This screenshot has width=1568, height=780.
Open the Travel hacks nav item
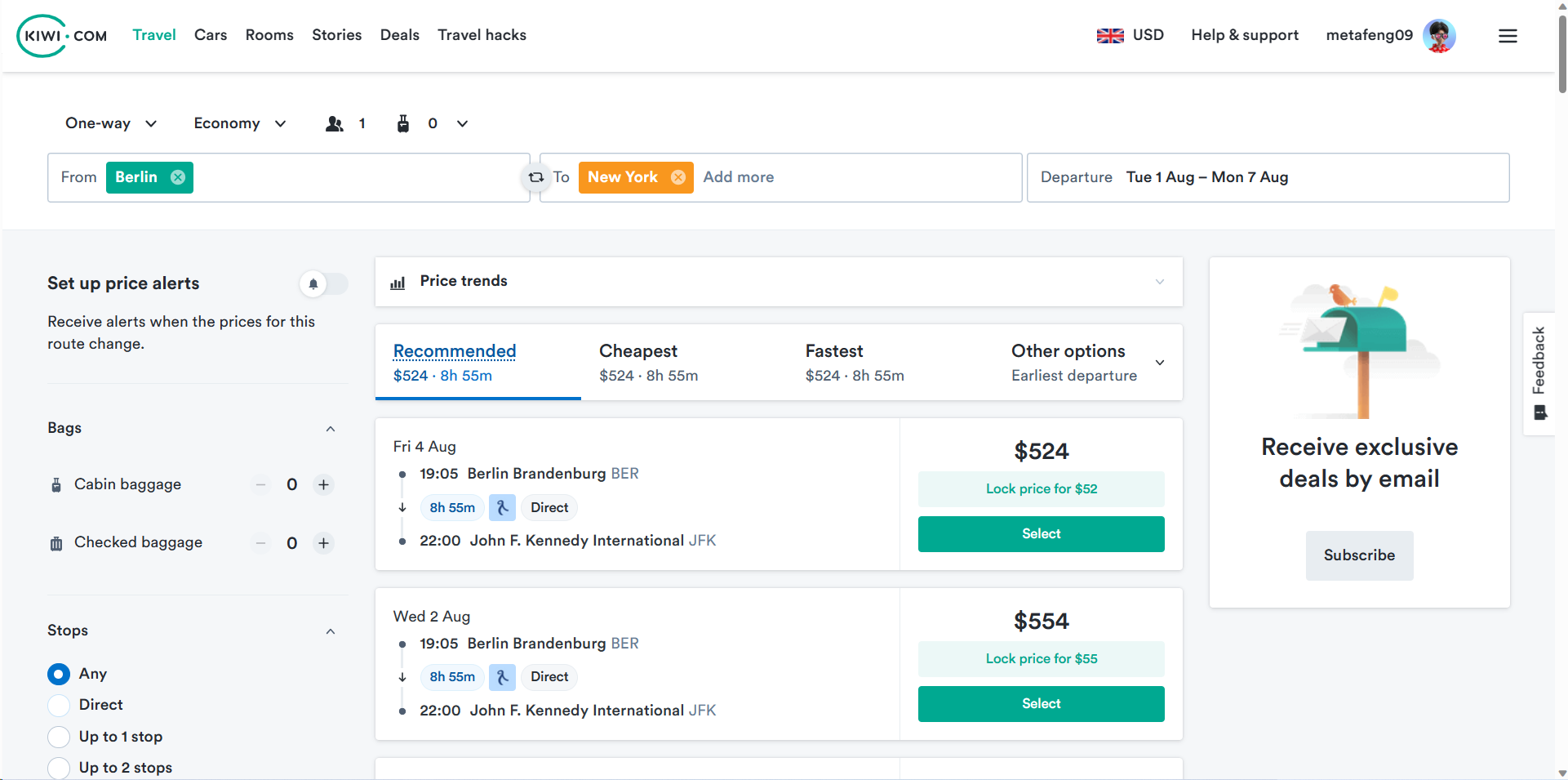(x=482, y=35)
